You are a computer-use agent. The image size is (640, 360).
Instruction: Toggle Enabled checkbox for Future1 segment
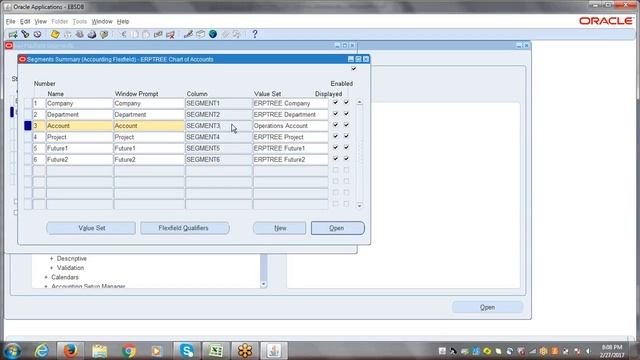pos(346,147)
